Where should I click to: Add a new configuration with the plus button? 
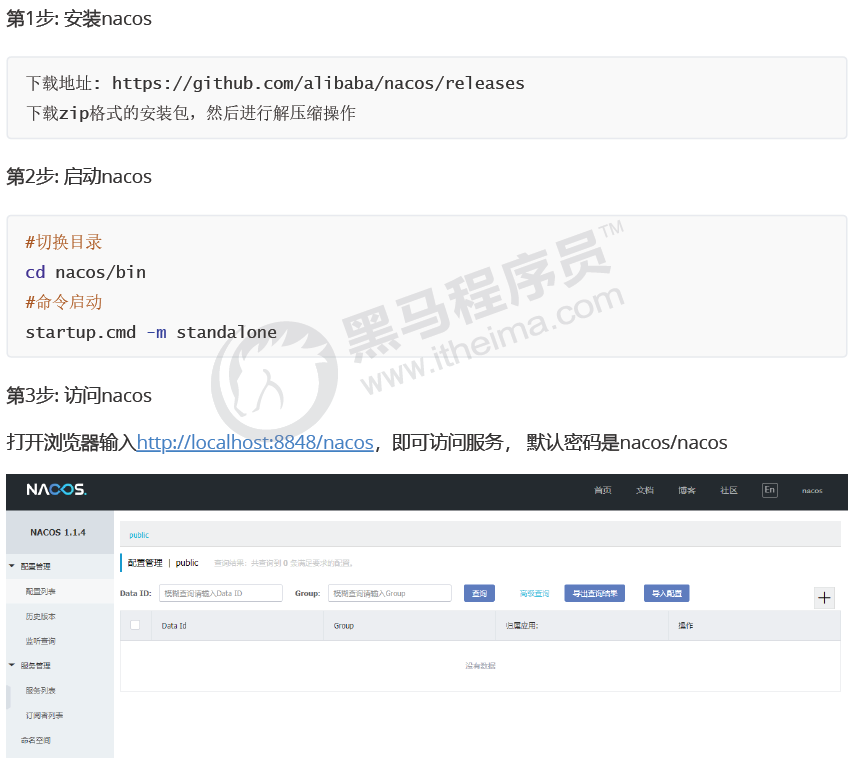824,597
